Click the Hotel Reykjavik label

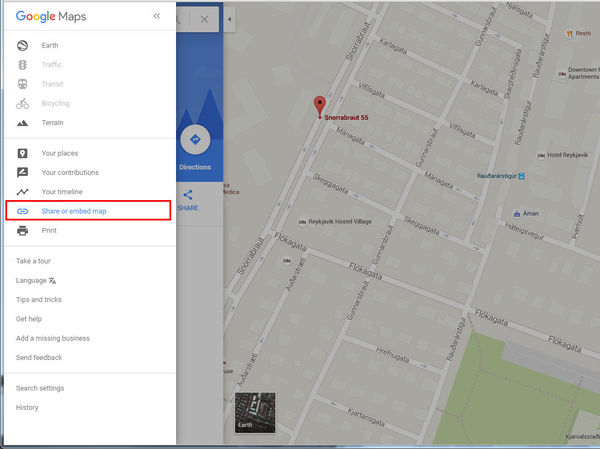tap(567, 155)
